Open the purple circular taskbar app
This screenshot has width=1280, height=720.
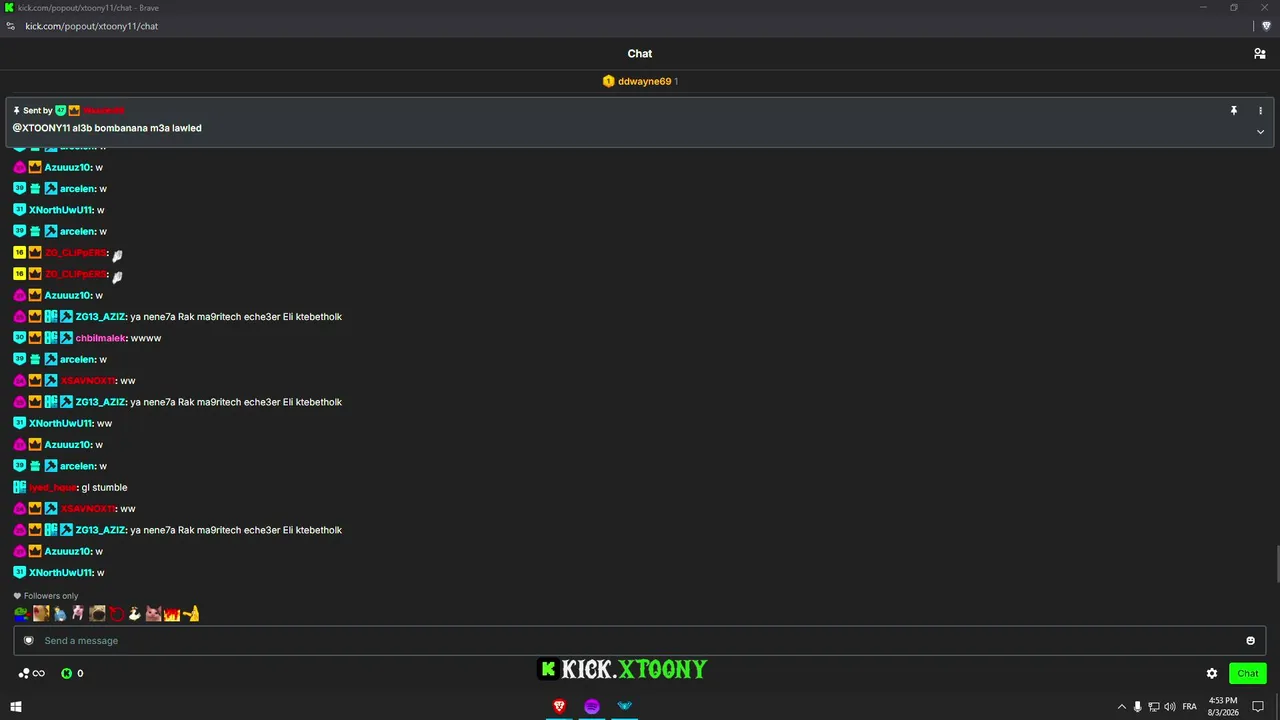point(592,706)
